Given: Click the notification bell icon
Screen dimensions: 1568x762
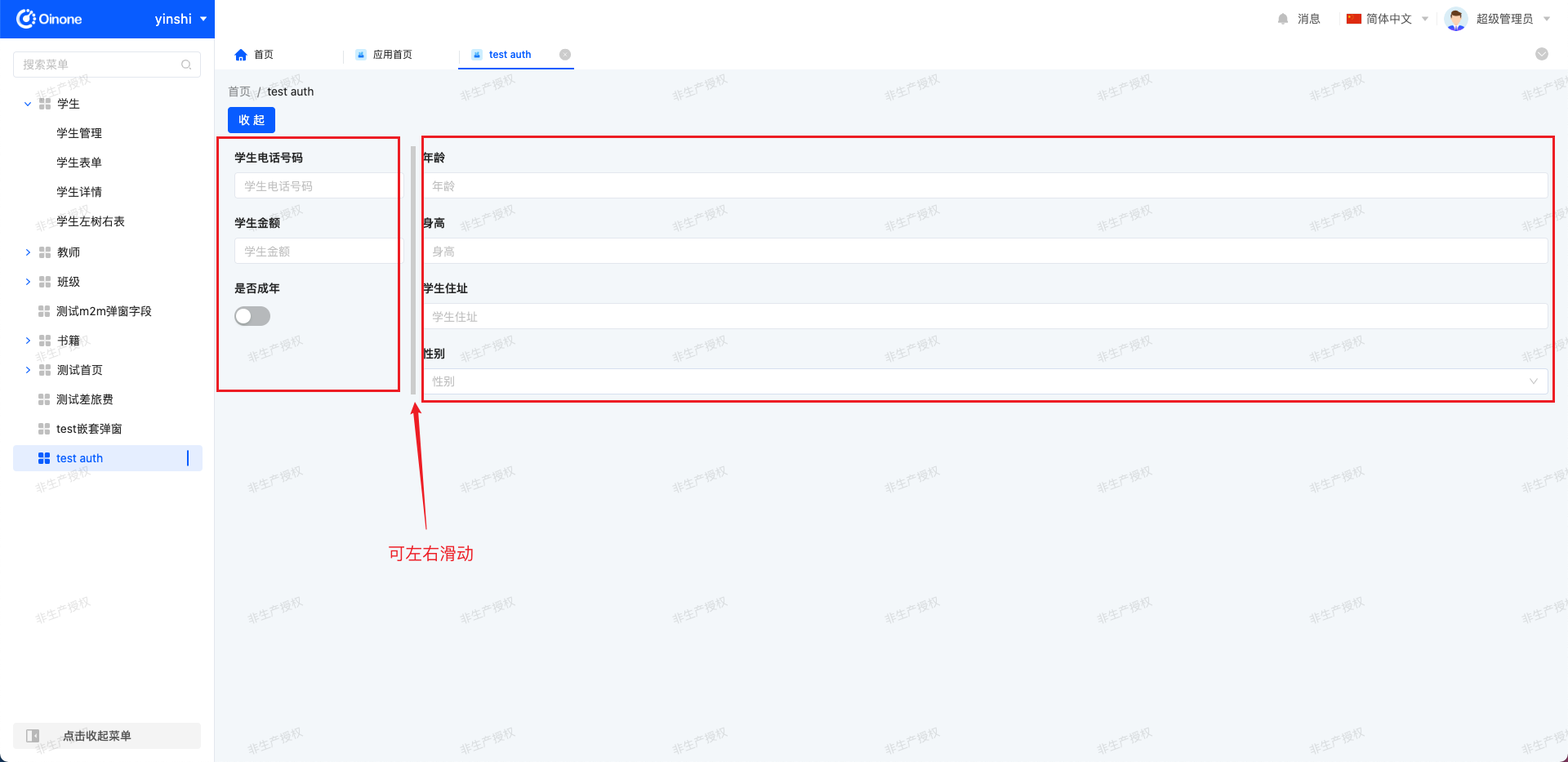Looking at the screenshot, I should (1283, 19).
